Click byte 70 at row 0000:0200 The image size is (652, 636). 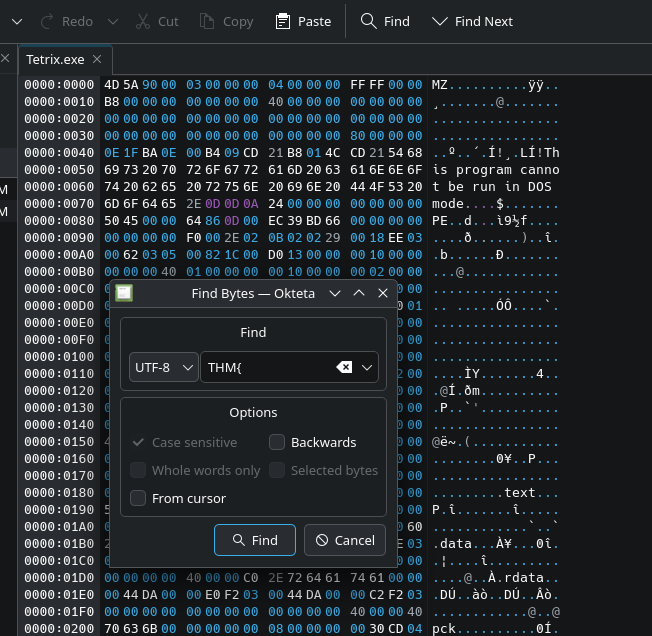[x=111, y=629]
